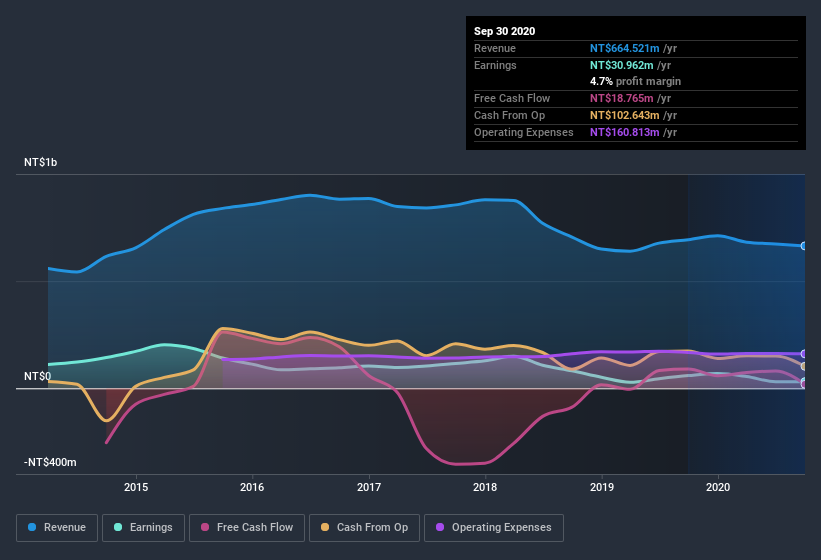This screenshot has width=821, height=560.
Task: Toggle the Cash From Op legend series
Action: pos(364,528)
